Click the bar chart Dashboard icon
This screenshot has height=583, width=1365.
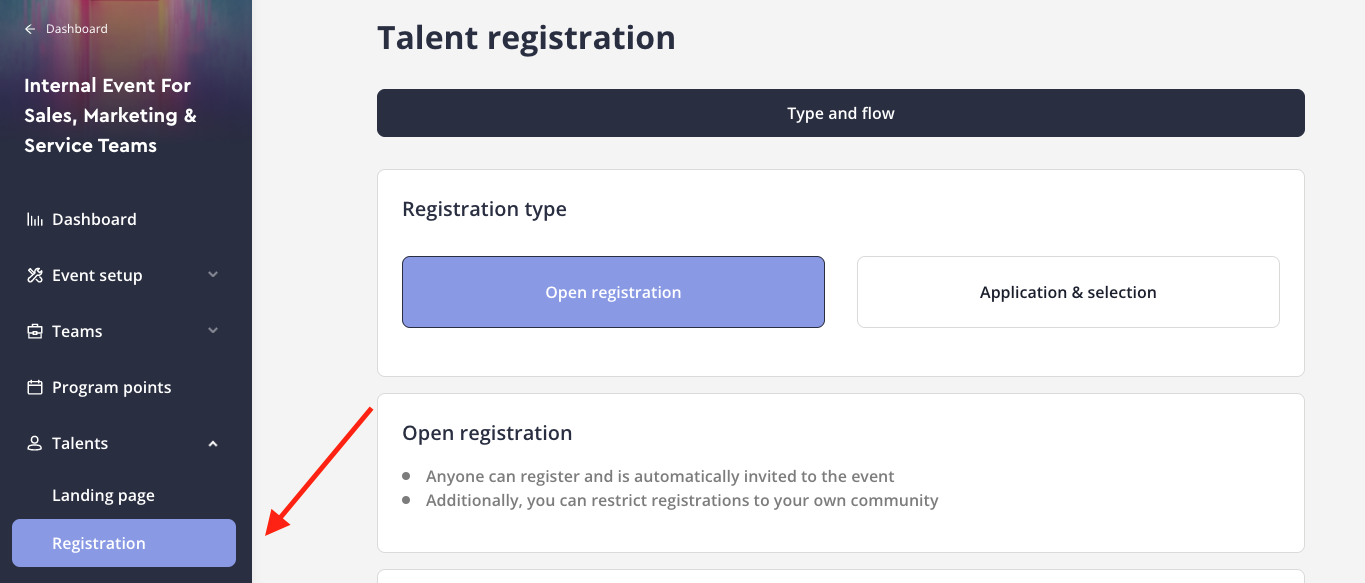pyautogui.click(x=35, y=219)
